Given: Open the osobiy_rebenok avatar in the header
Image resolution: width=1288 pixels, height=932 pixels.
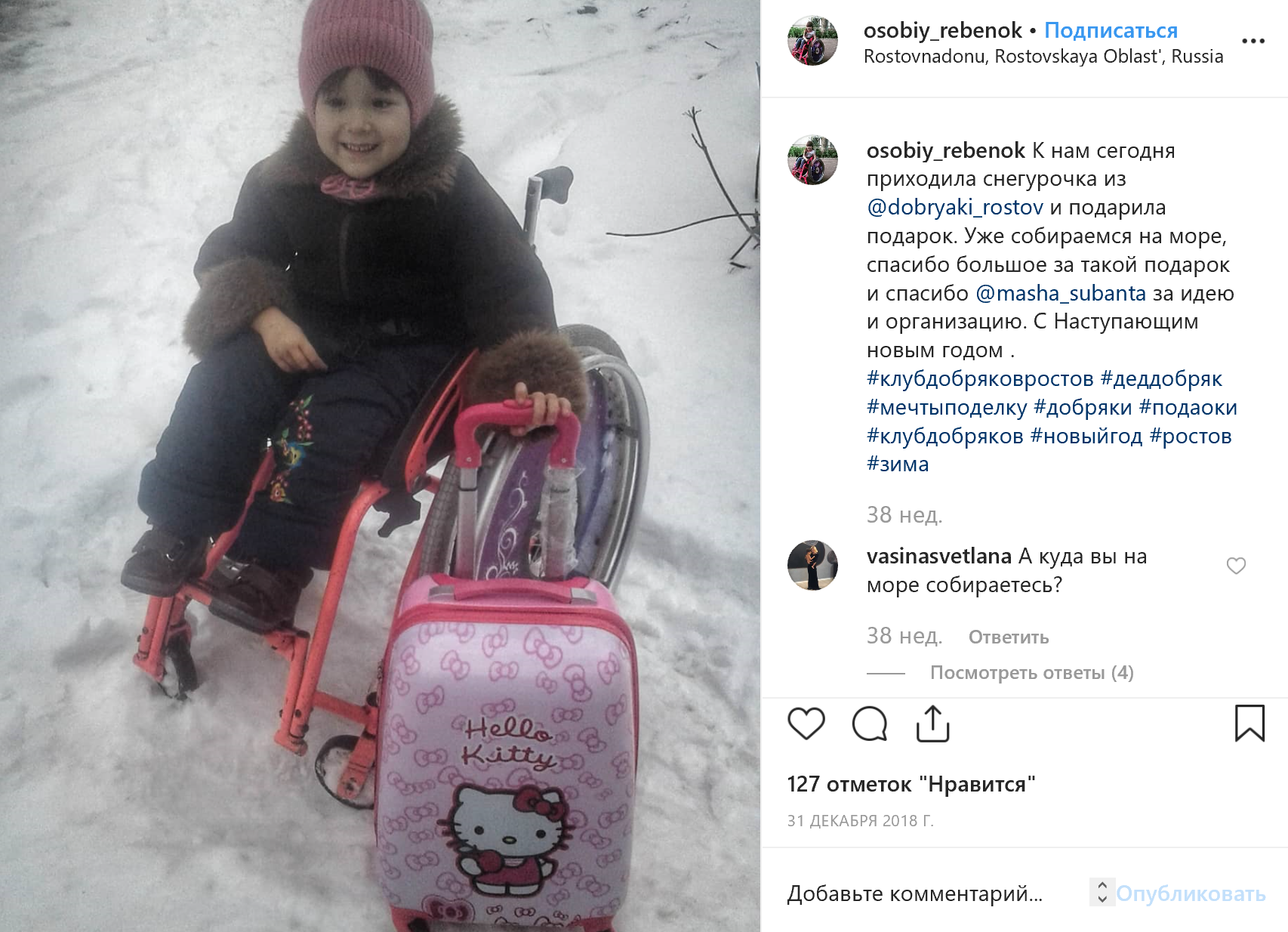Looking at the screenshot, I should tap(812, 41).
